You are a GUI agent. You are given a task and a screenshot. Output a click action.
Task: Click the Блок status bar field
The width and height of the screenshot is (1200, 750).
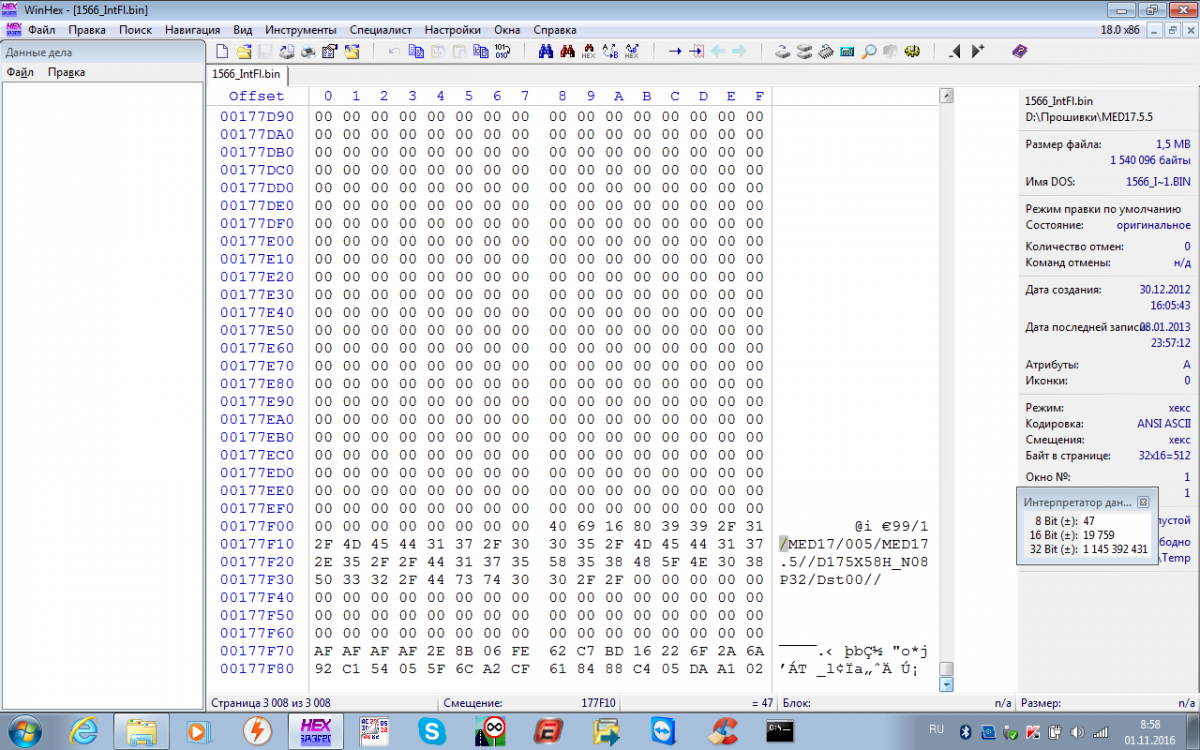coord(895,703)
